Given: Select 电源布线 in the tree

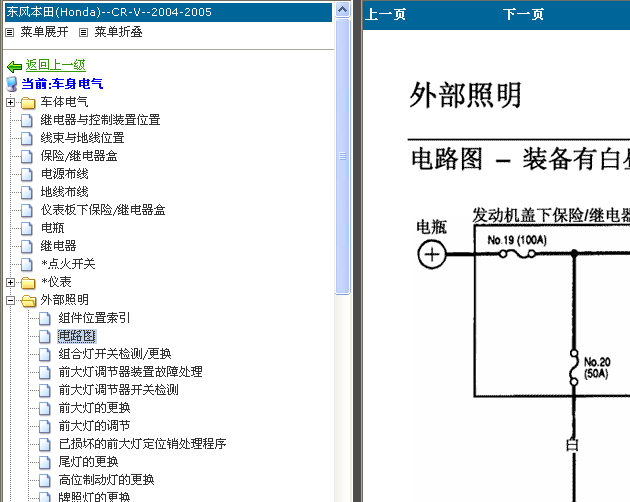Looking at the screenshot, I should point(64,174).
